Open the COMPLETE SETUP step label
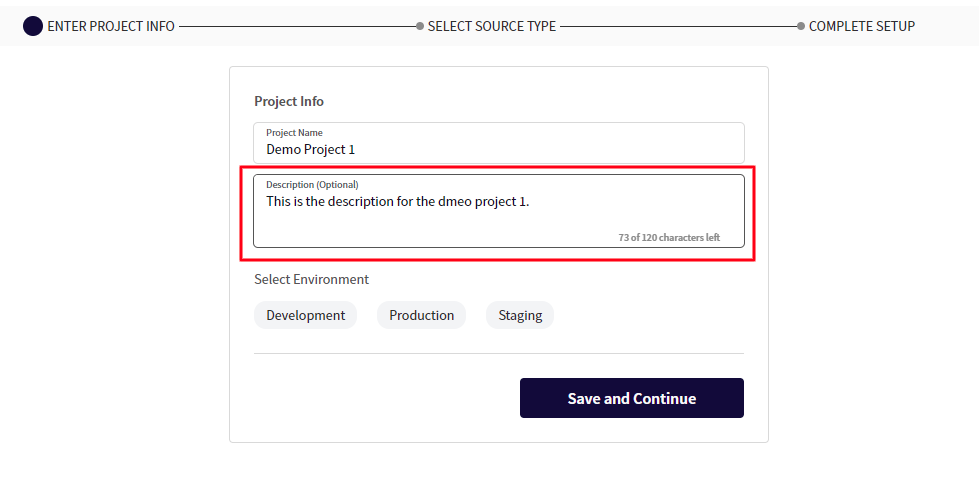The width and height of the screenshot is (979, 479). [861, 26]
